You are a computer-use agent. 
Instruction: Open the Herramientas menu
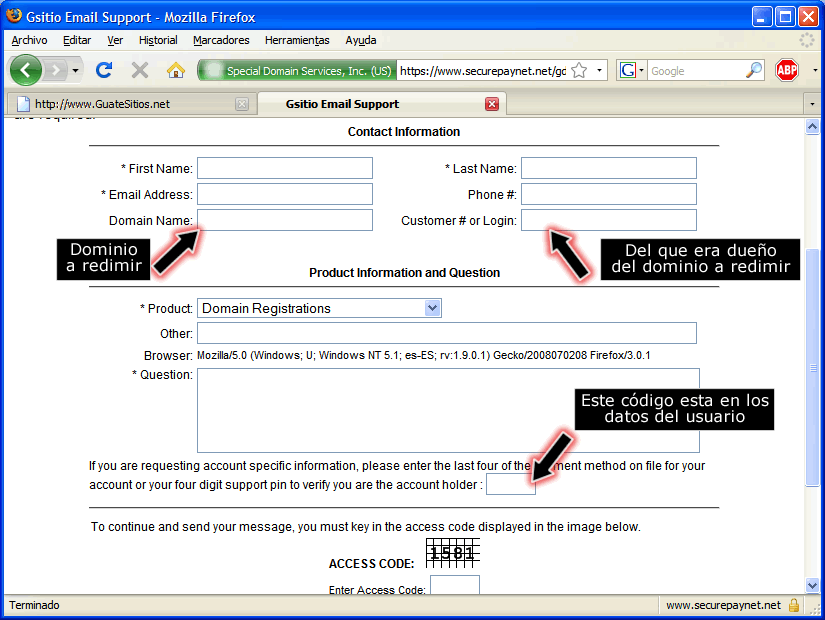click(x=297, y=40)
